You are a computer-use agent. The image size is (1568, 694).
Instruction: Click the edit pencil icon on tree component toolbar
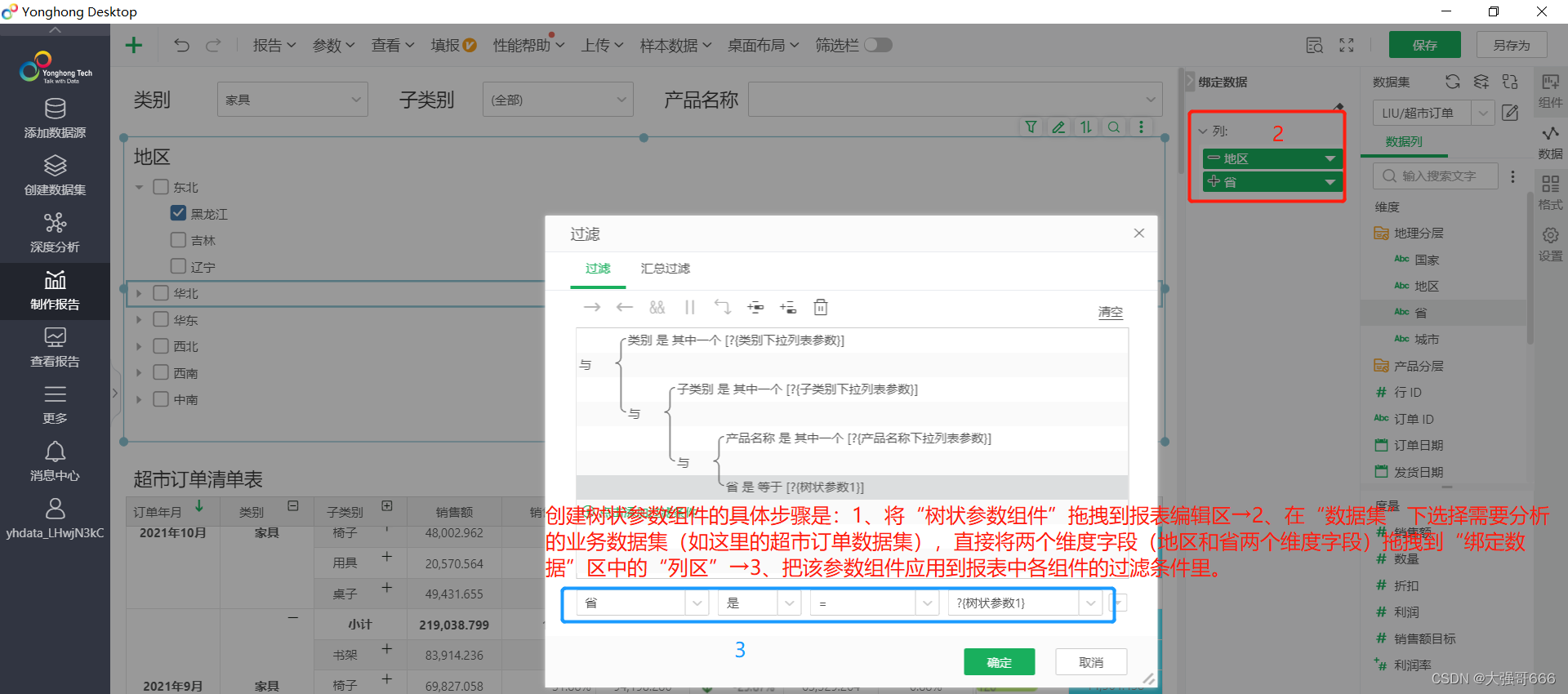pos(1058,127)
